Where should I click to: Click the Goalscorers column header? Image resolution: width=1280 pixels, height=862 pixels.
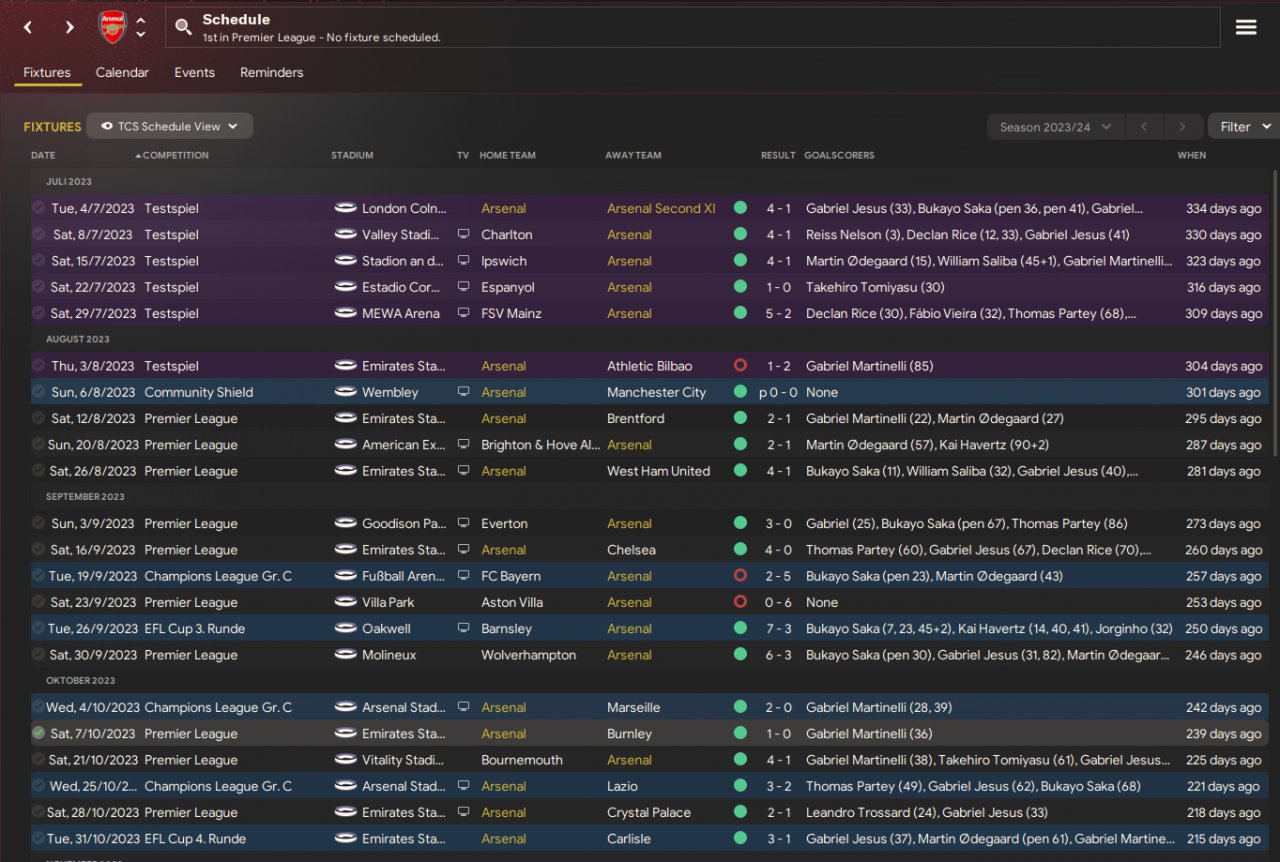[839, 155]
